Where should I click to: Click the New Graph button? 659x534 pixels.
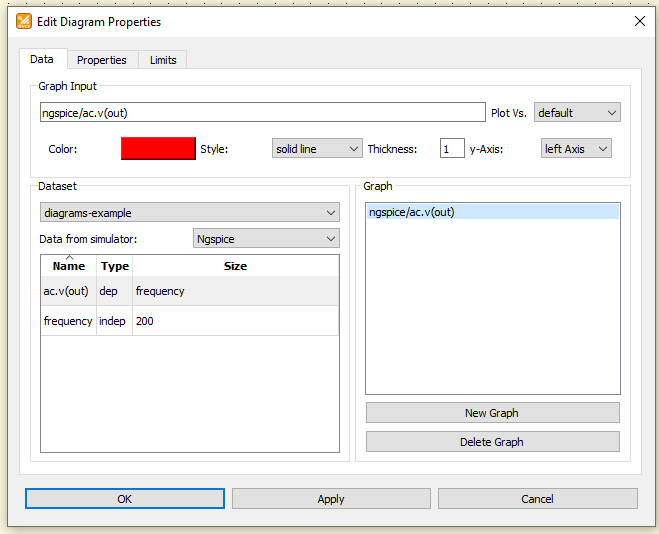coord(493,413)
